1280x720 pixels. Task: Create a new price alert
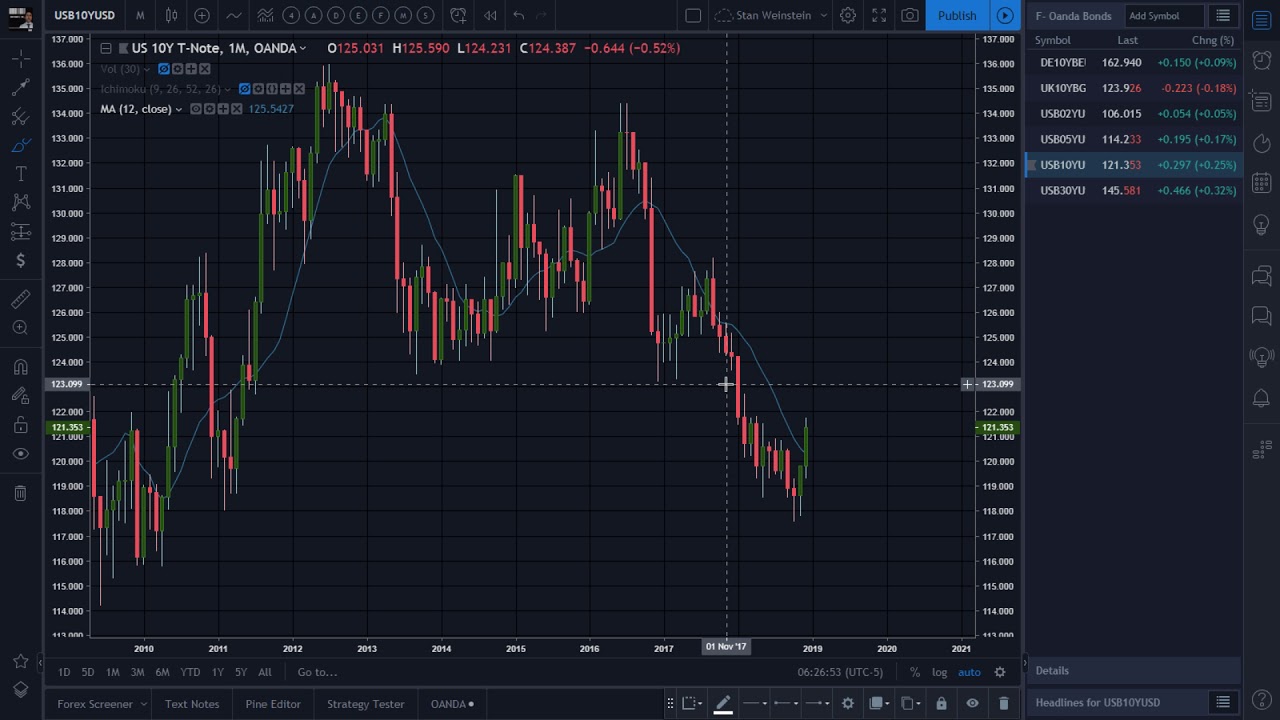pos(458,15)
